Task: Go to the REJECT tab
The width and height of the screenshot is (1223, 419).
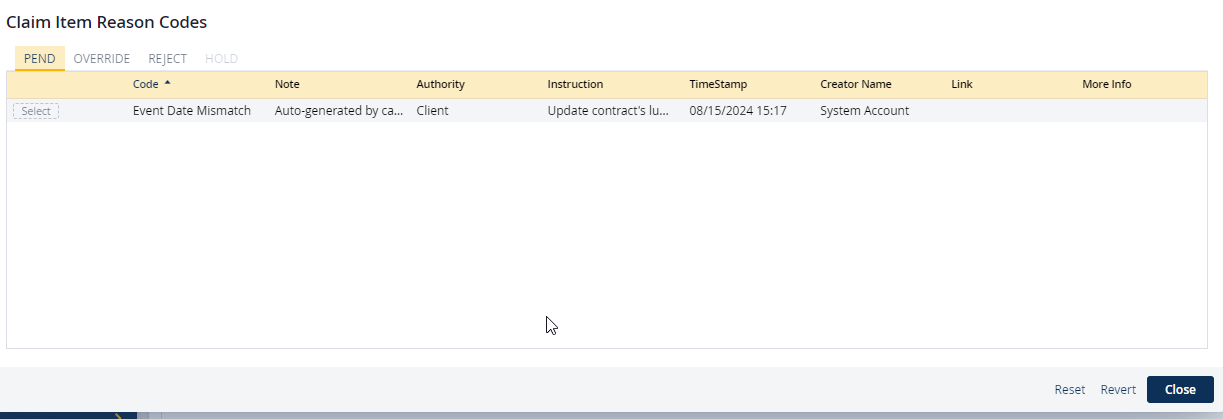Action: (x=167, y=59)
